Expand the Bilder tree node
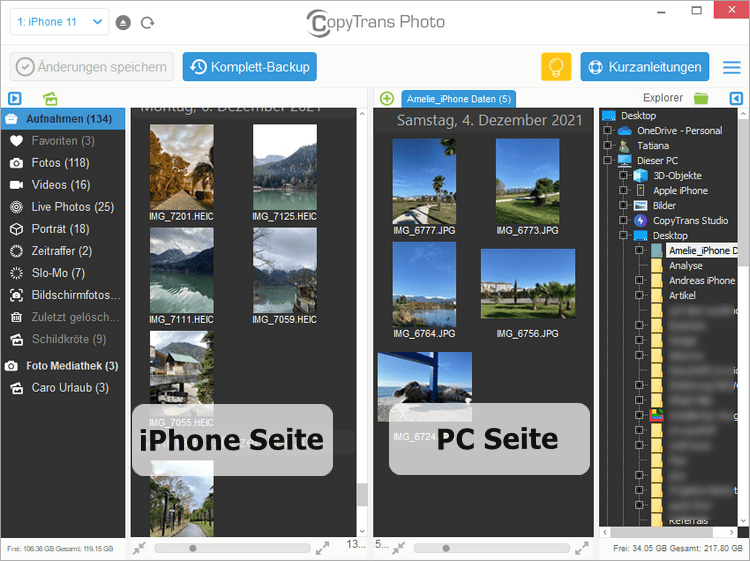Viewport: 750px width, 561px height. pos(623,205)
